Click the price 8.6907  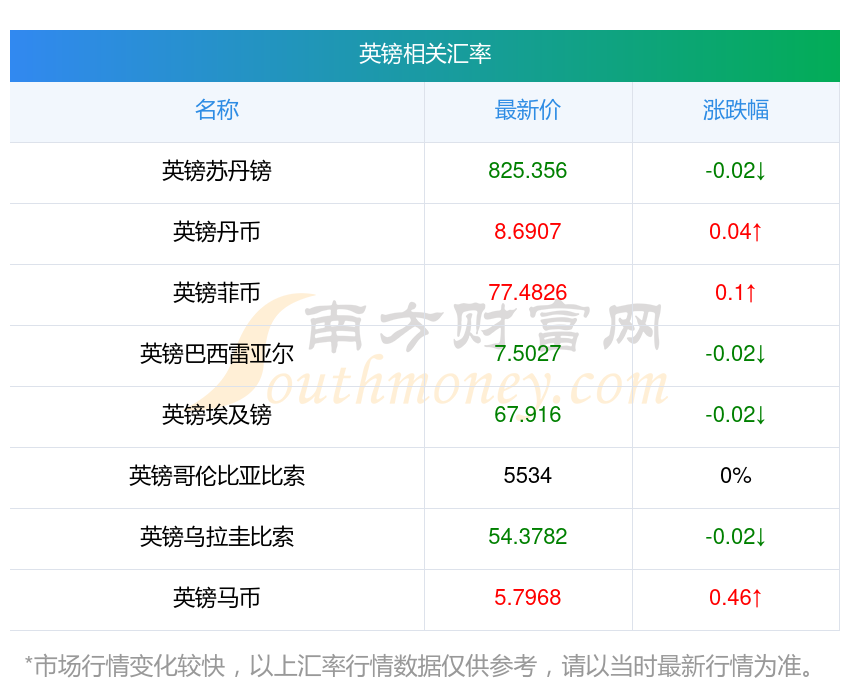click(x=527, y=232)
